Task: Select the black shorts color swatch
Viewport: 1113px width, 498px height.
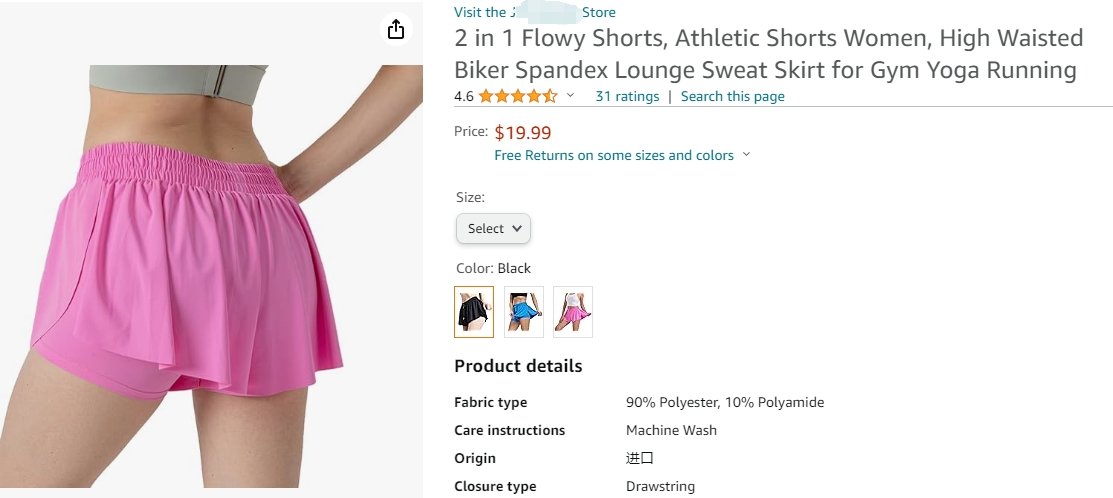Action: click(473, 311)
